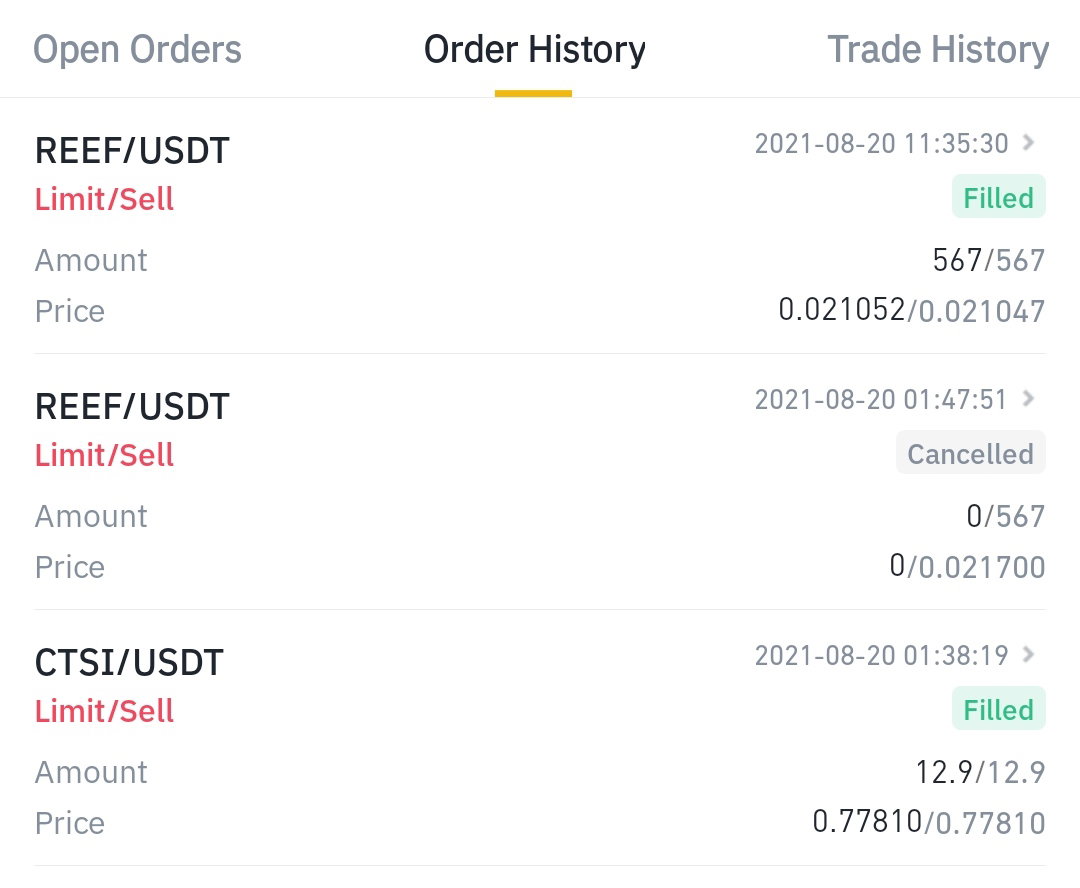1080x888 pixels.
Task: Expand order details chevron at 11:35:30
Action: click(1028, 143)
